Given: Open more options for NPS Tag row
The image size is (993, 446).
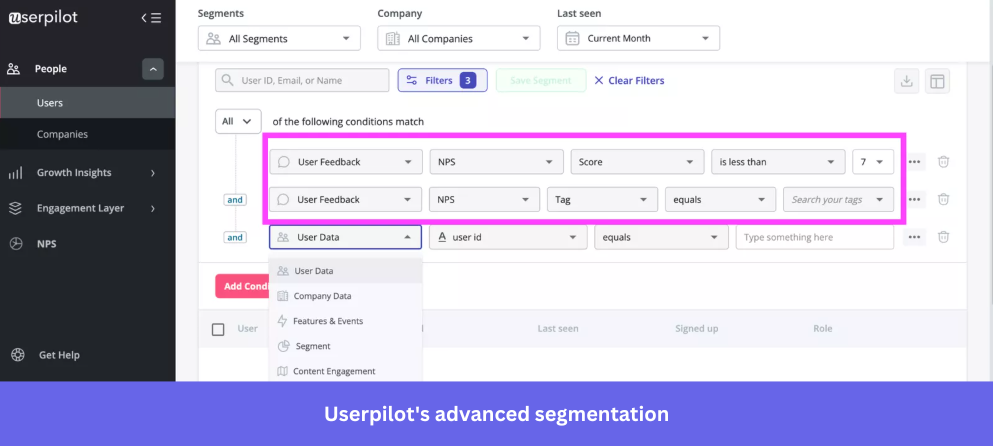Looking at the screenshot, I should click(914, 199).
